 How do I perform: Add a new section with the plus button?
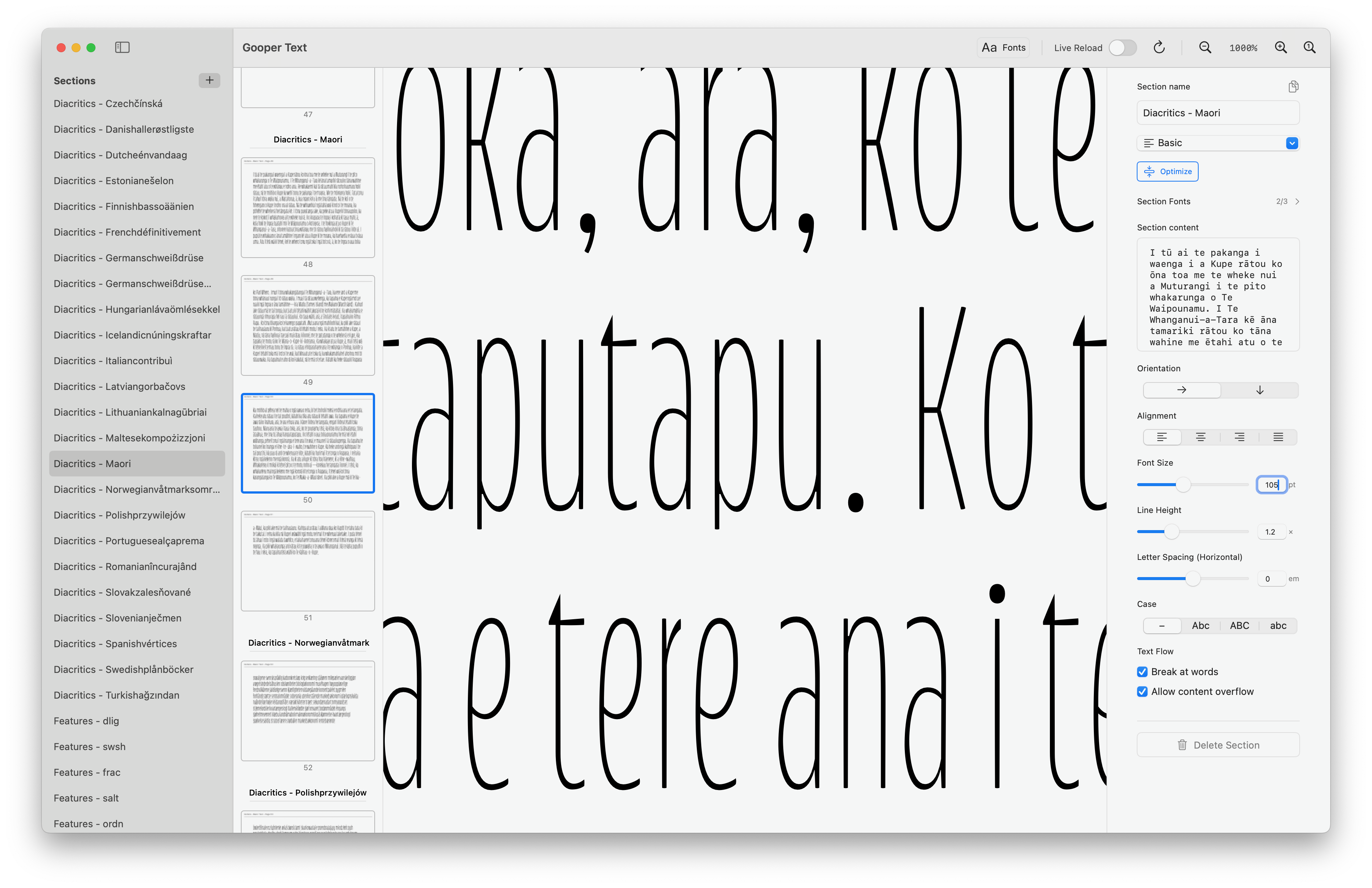click(x=209, y=80)
